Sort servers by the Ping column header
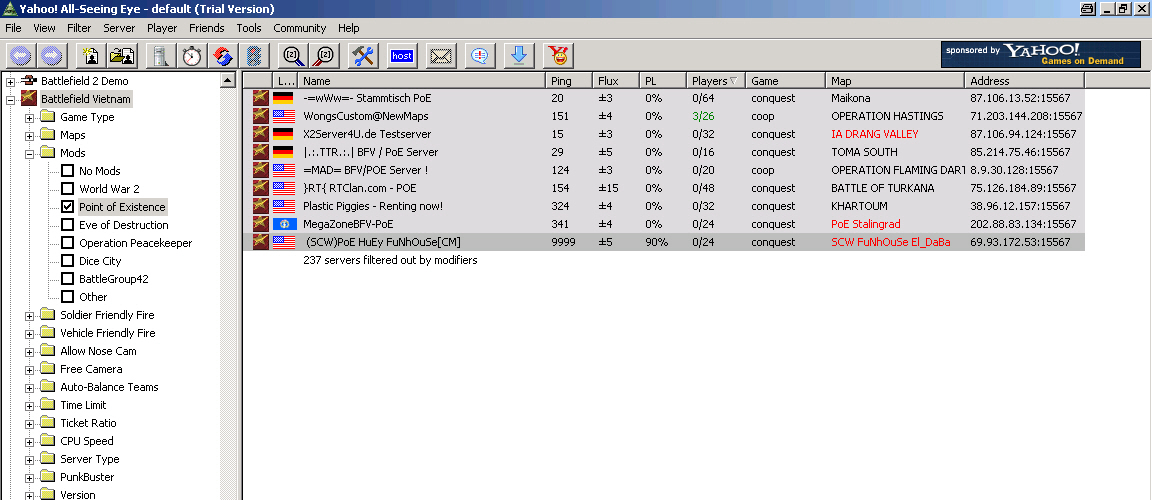Viewport: 1152px width, 500px height. pos(569,81)
